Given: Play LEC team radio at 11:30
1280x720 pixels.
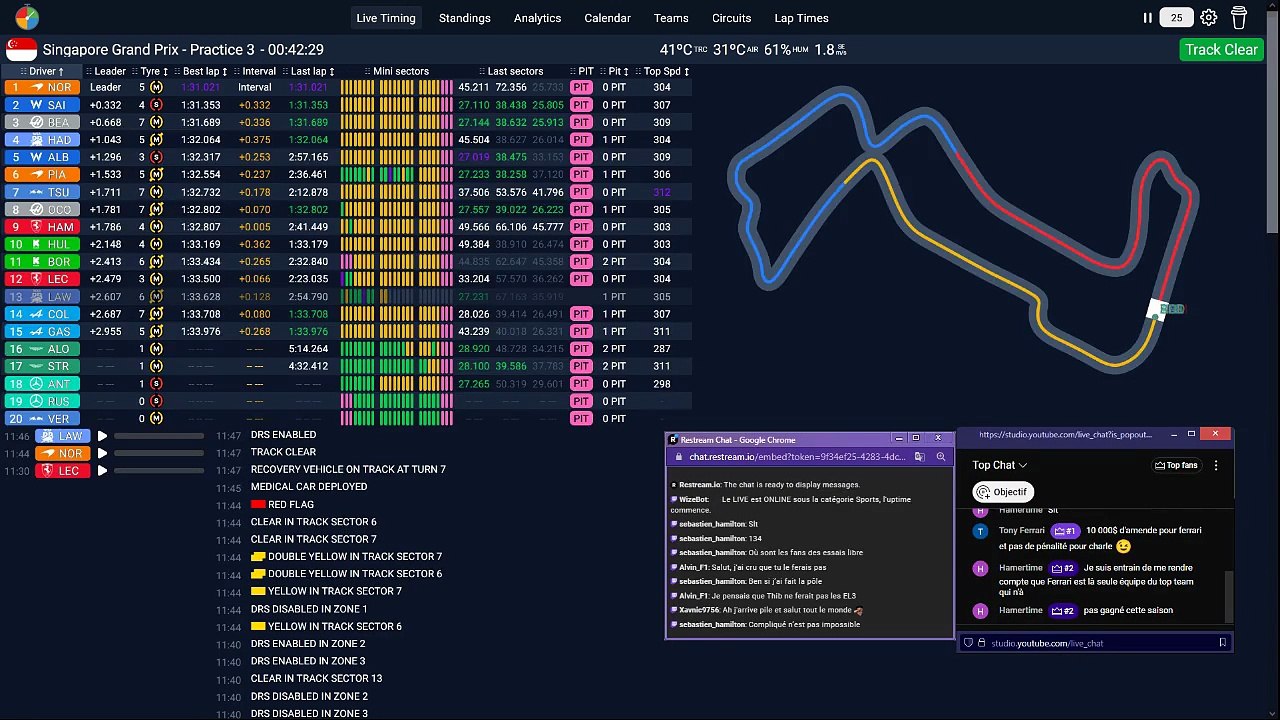Looking at the screenshot, I should coord(102,471).
